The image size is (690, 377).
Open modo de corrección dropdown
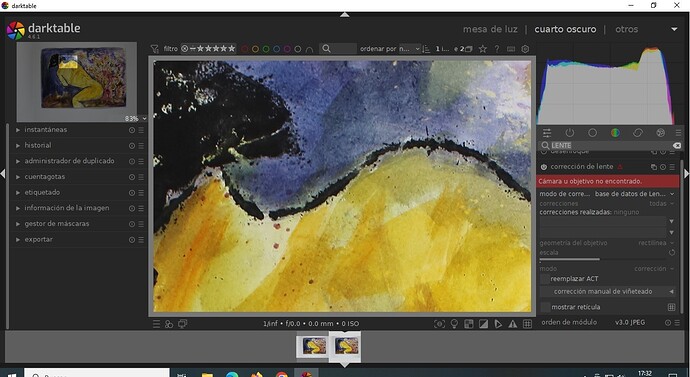pyautogui.click(x=607, y=194)
